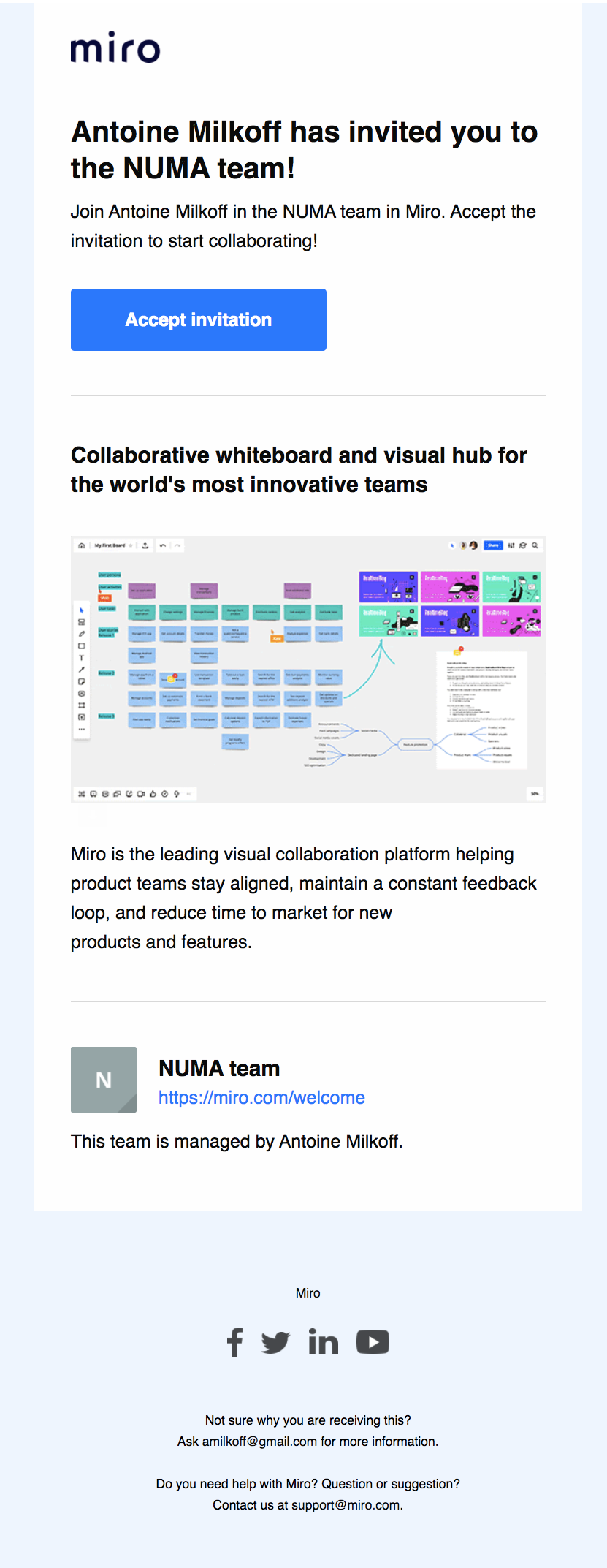Click the "My First Board" title
The height and width of the screenshot is (1568, 607).
coord(110,545)
